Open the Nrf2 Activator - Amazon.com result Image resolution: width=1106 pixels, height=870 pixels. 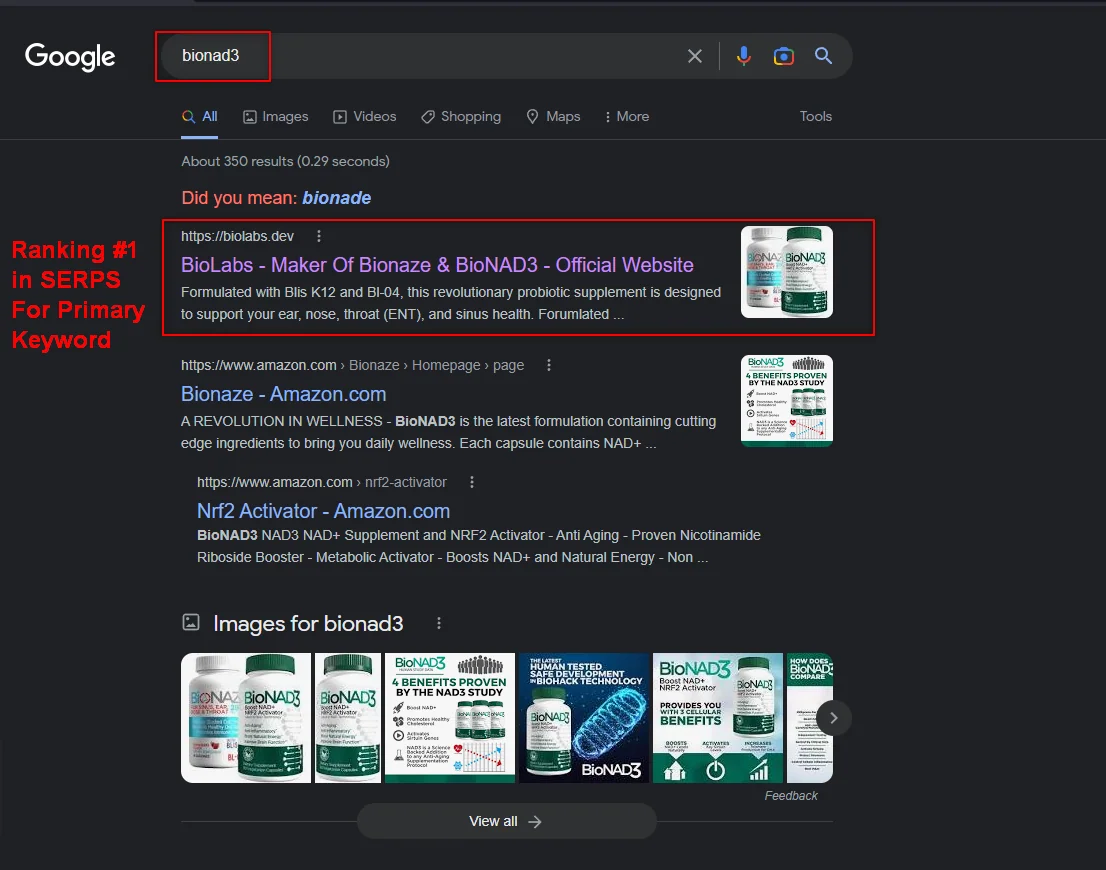point(323,512)
